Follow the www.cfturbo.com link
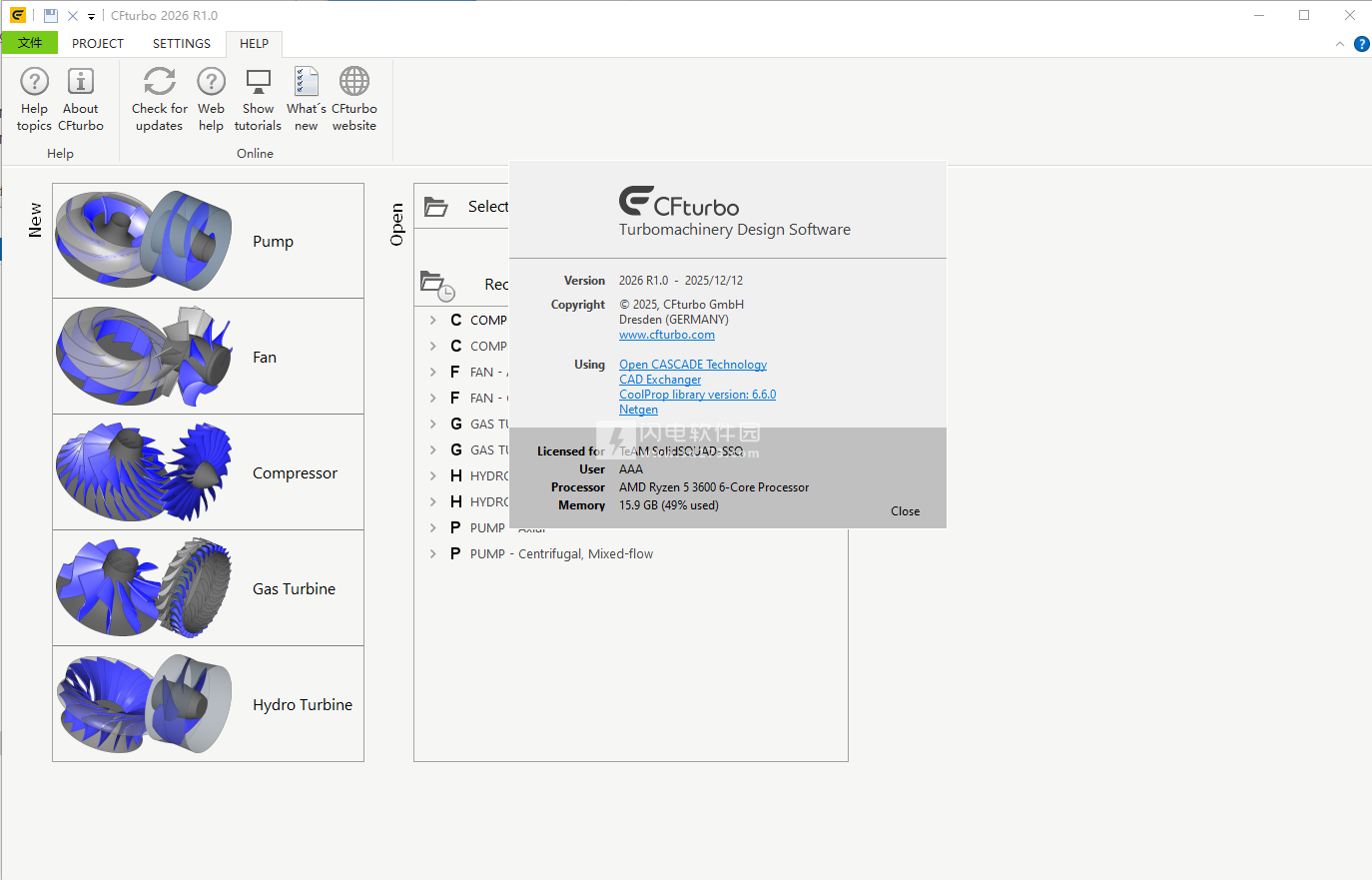The width and height of the screenshot is (1372, 880). click(666, 335)
